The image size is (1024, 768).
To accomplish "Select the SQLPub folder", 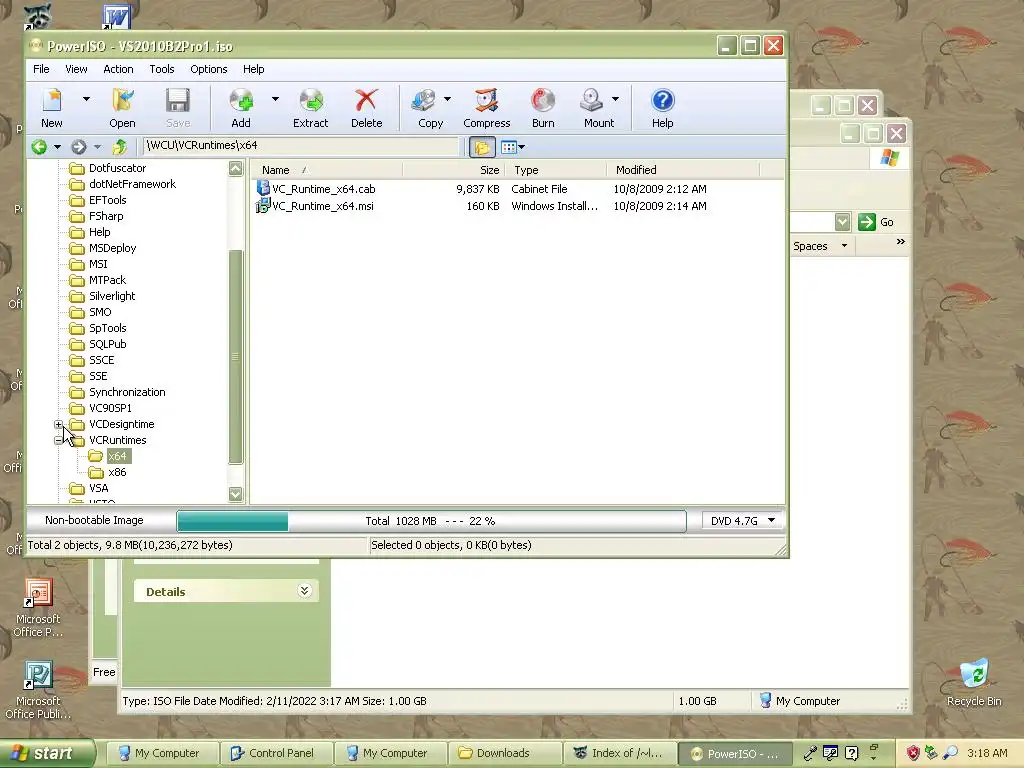I will pos(107,344).
